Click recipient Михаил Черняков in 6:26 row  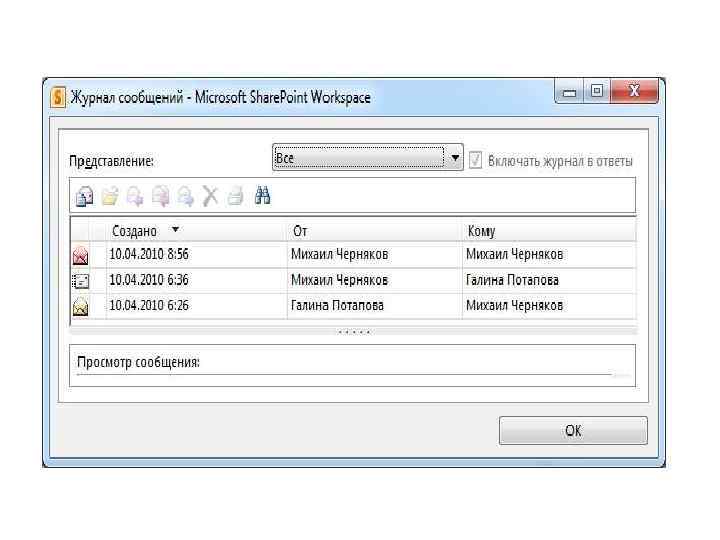pyautogui.click(x=514, y=305)
